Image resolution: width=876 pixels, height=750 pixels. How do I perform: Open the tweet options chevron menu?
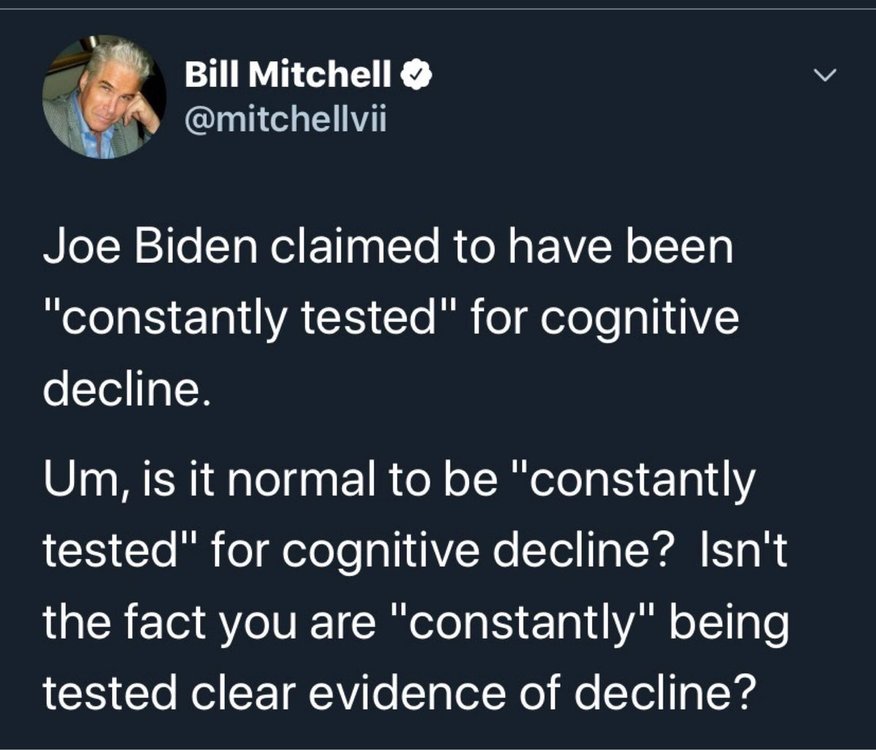824,75
